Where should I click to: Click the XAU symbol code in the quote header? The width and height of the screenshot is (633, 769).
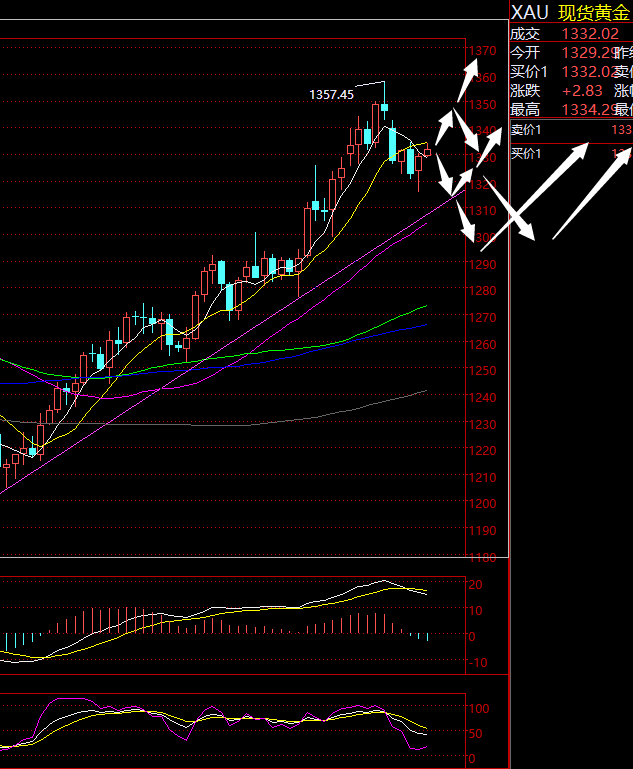[530, 13]
